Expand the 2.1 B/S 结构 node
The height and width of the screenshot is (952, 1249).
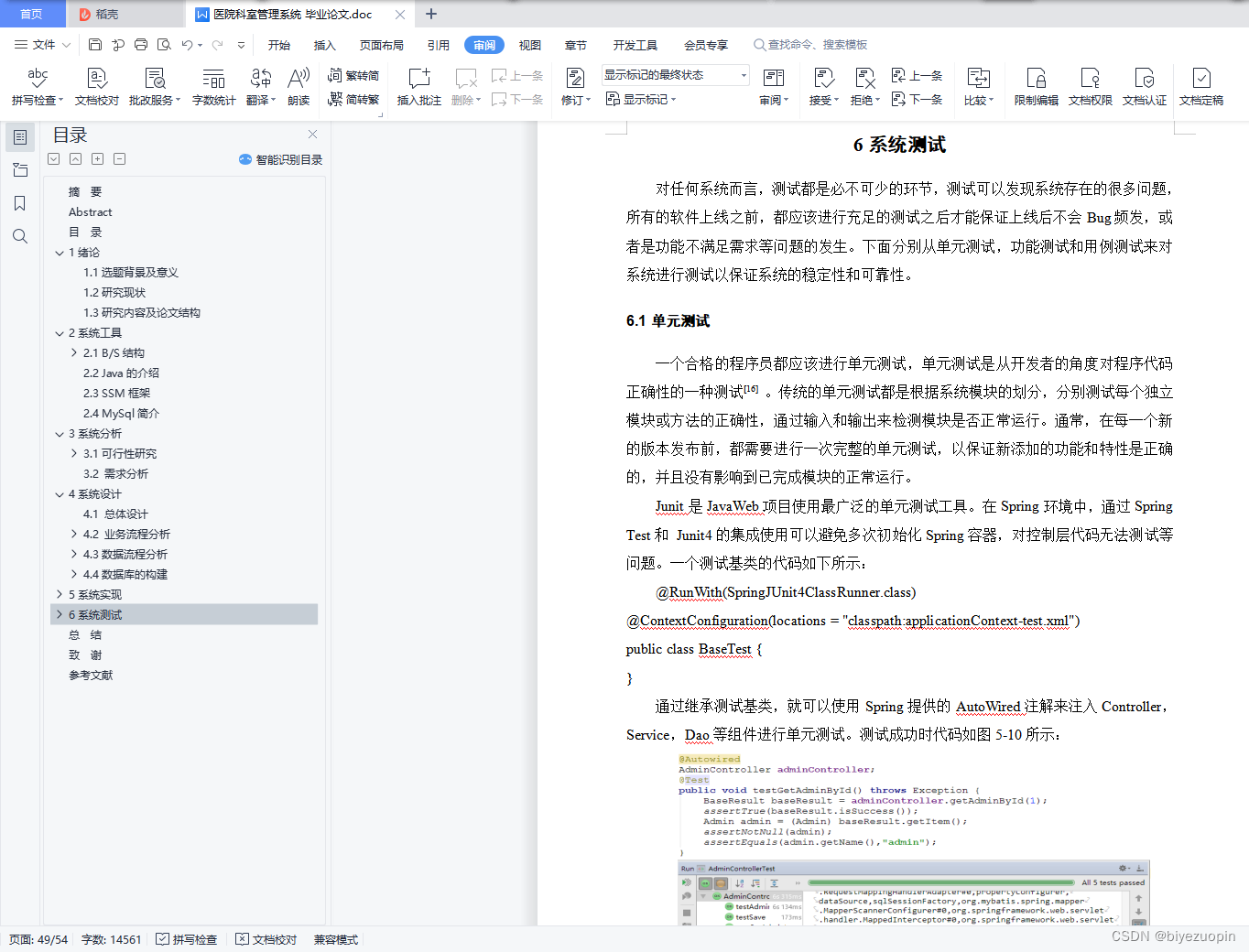pyautogui.click(x=74, y=353)
